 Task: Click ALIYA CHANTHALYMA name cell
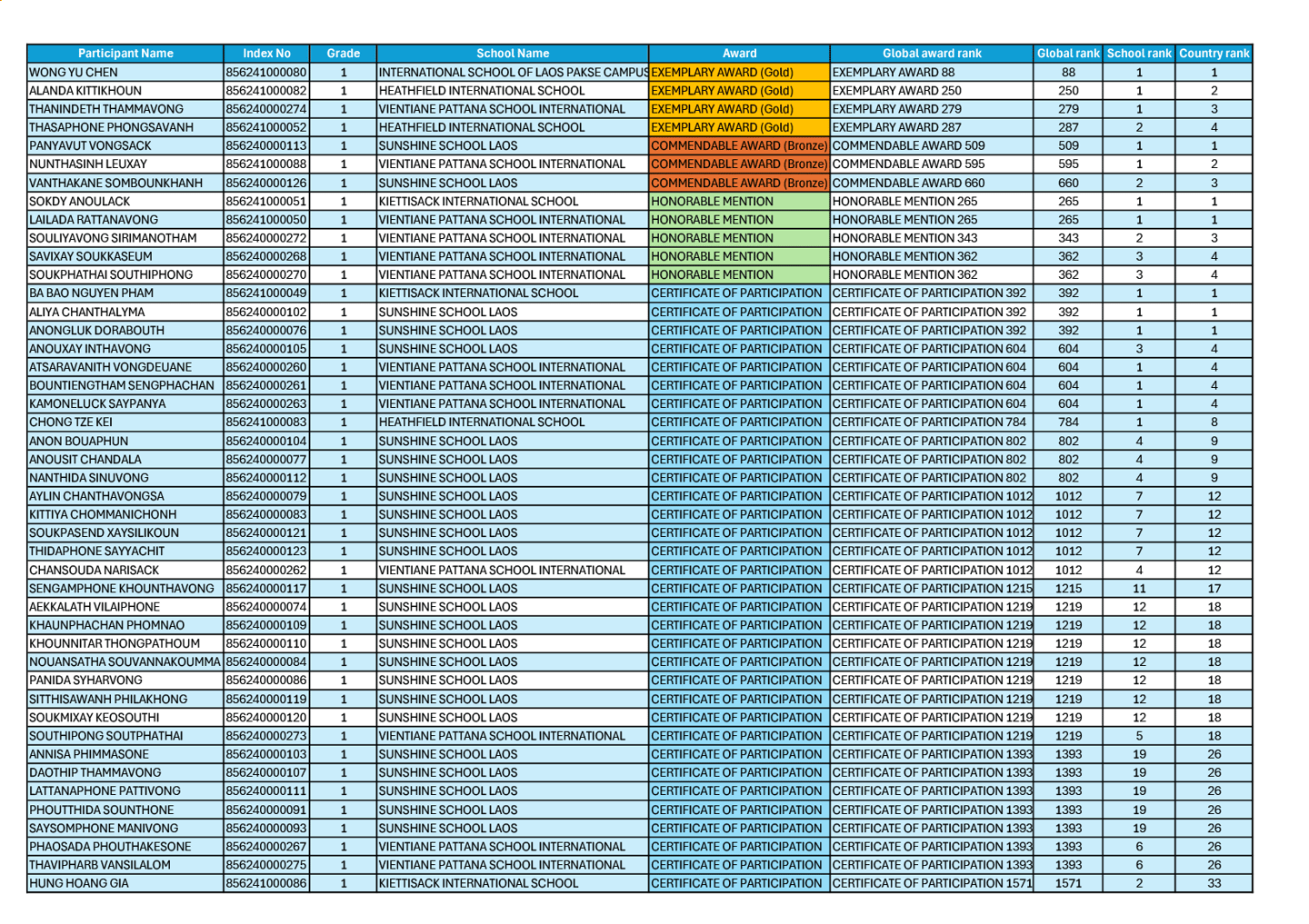125,312
